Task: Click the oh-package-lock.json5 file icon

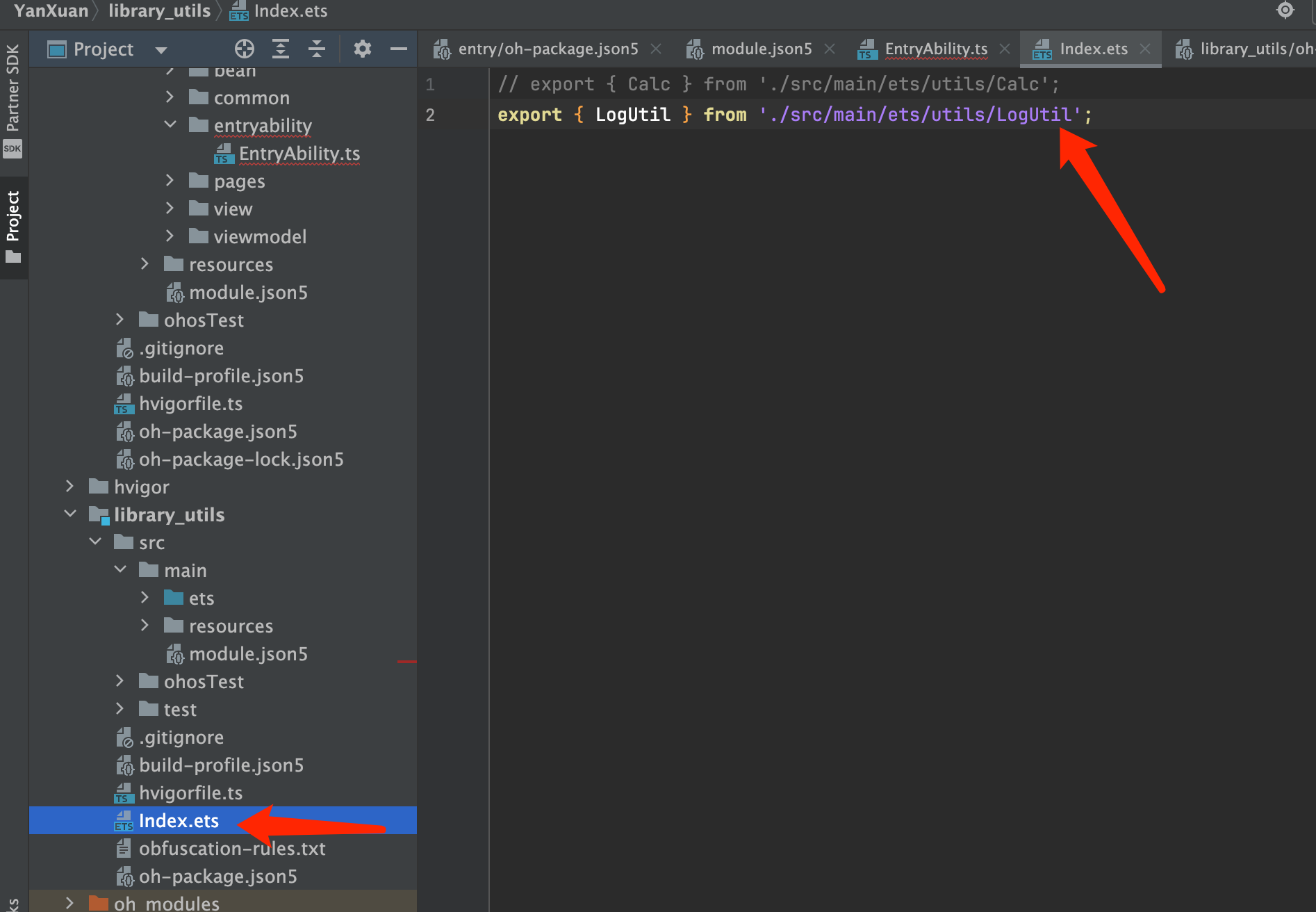Action: pyautogui.click(x=125, y=459)
